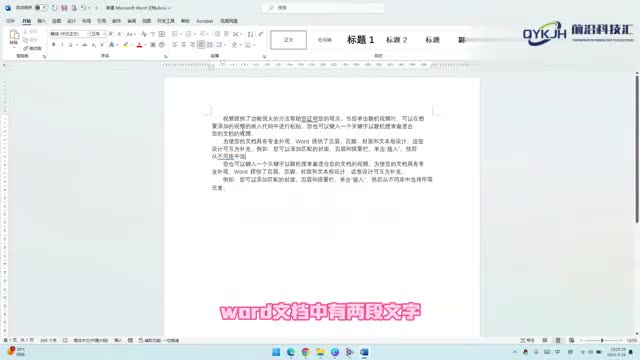Decrease font size with the smaller A
Screen dimensions: 640x360
[x=119, y=34]
